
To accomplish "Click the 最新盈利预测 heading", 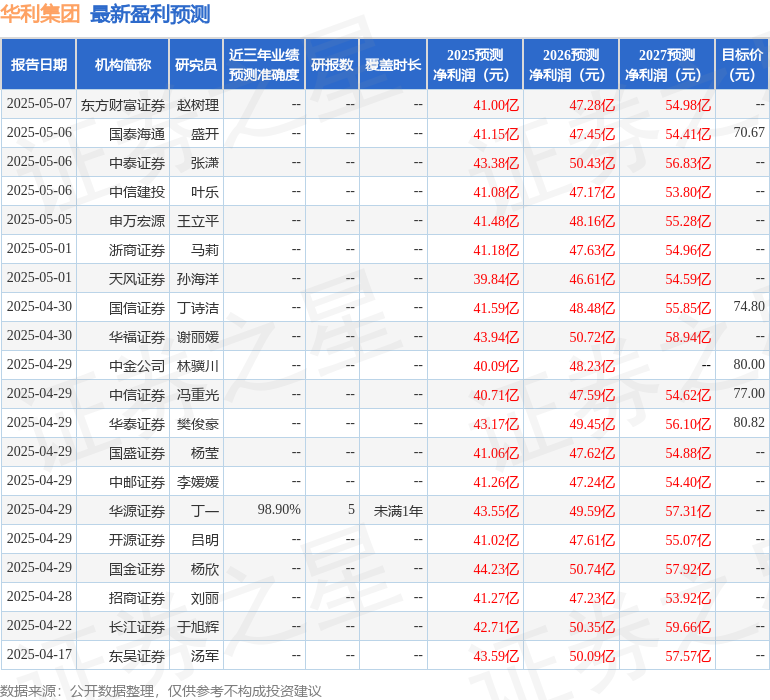I will 150,14.
